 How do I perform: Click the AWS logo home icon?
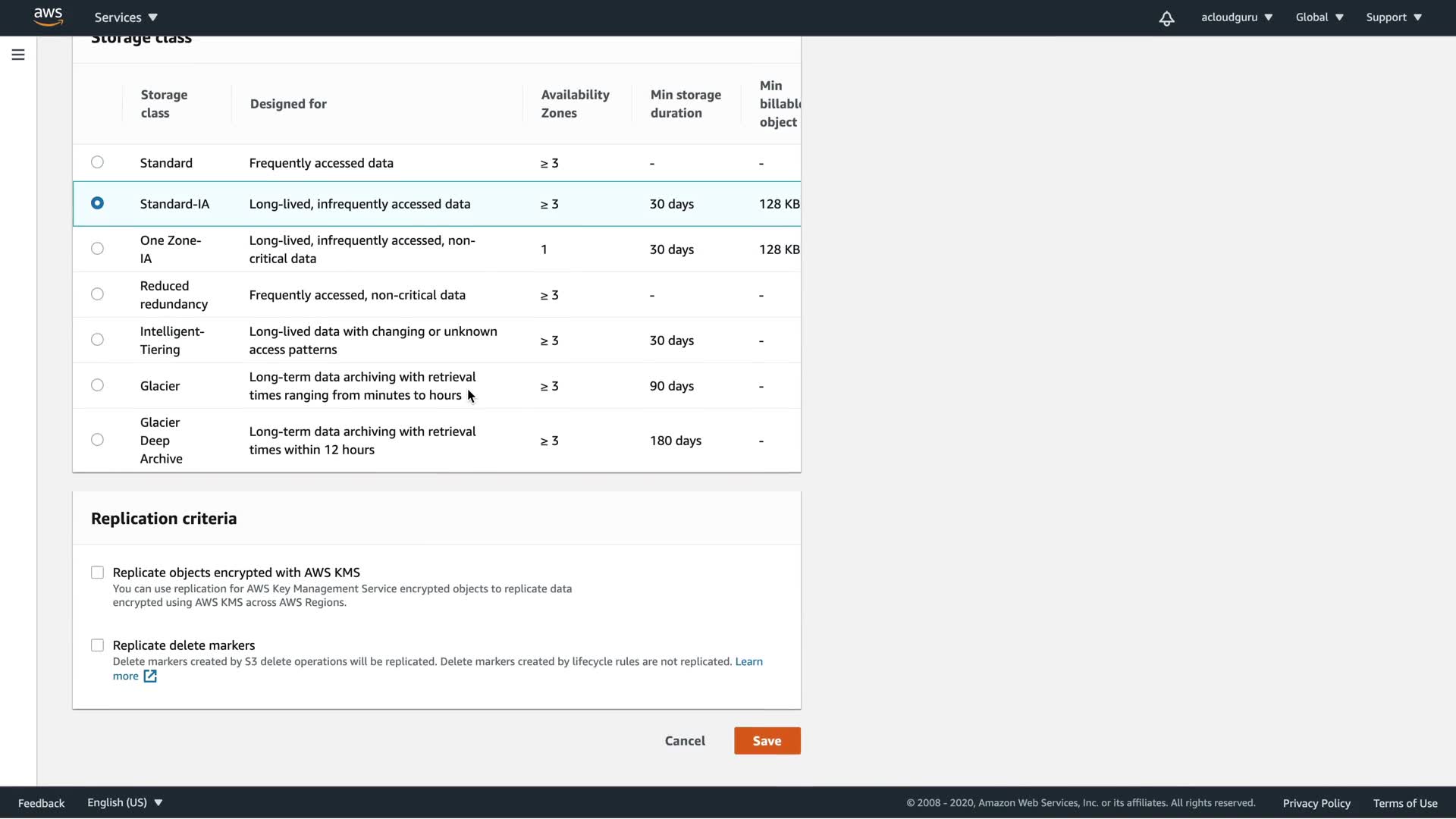point(48,17)
